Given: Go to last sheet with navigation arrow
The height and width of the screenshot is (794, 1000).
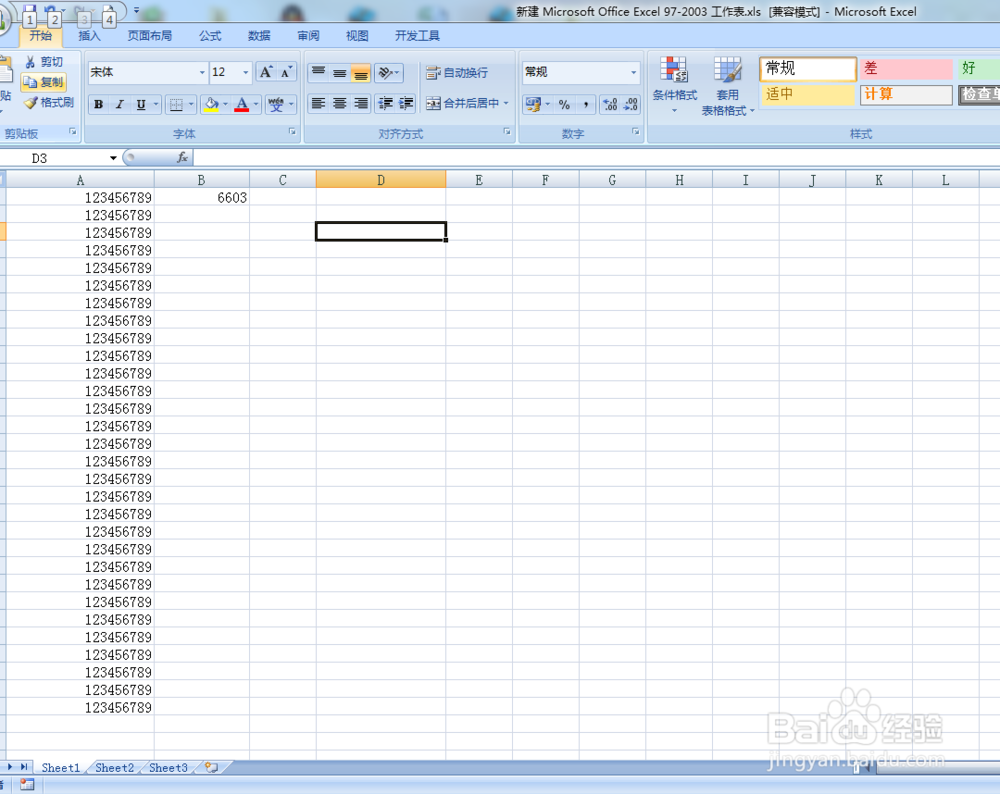Looking at the screenshot, I should tap(24, 767).
